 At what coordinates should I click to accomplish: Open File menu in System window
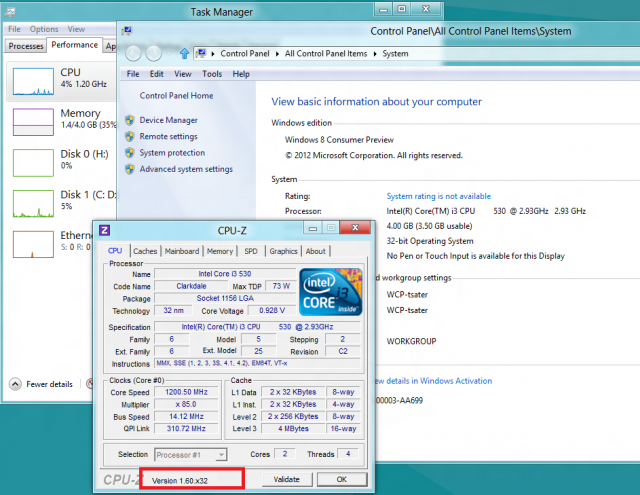(133, 74)
